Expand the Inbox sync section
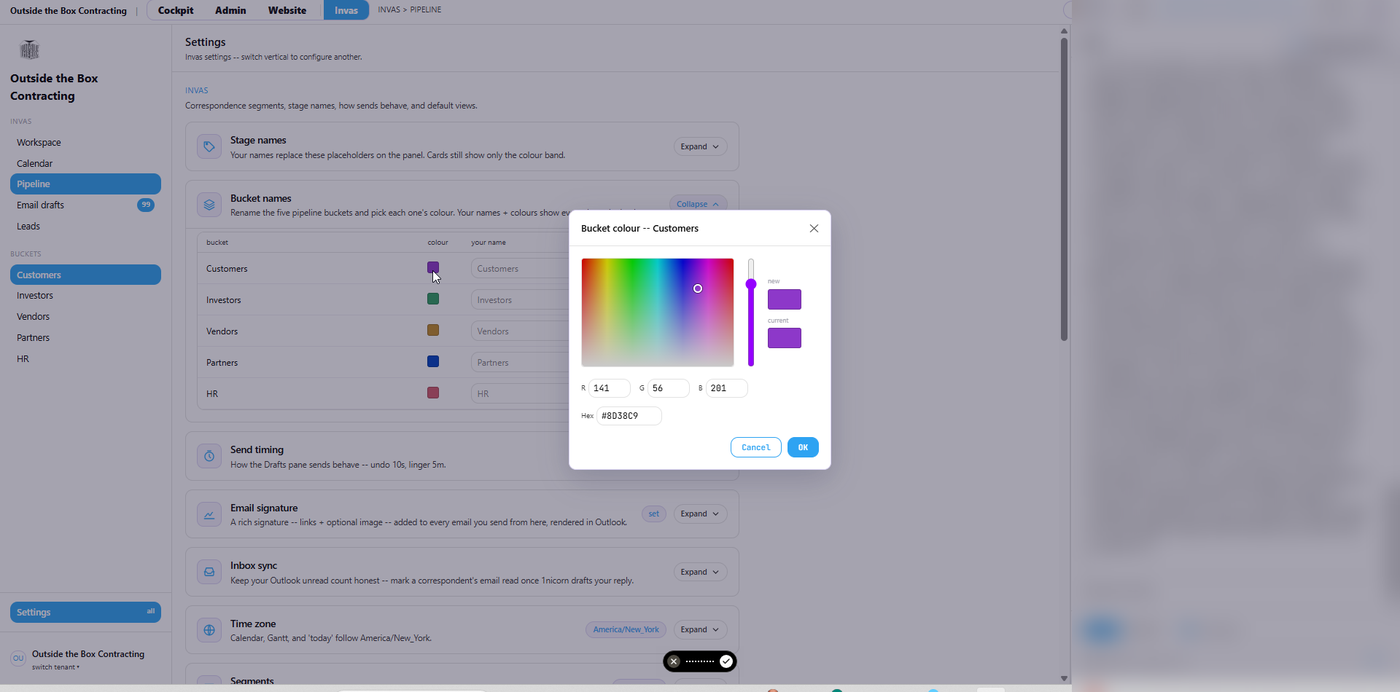This screenshot has height=692, width=1400. (700, 572)
